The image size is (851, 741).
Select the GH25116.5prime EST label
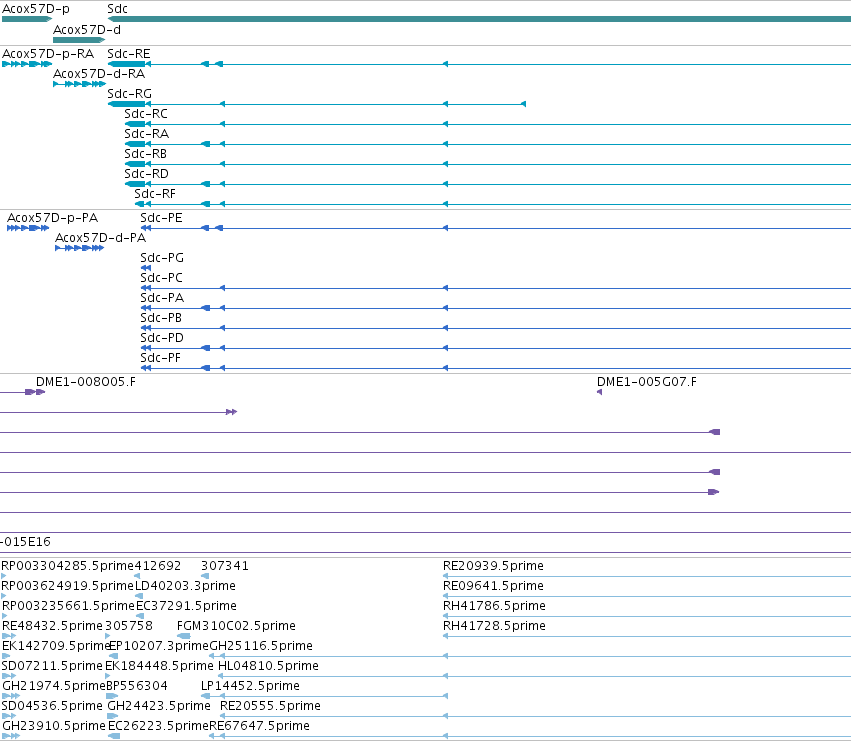[261, 646]
